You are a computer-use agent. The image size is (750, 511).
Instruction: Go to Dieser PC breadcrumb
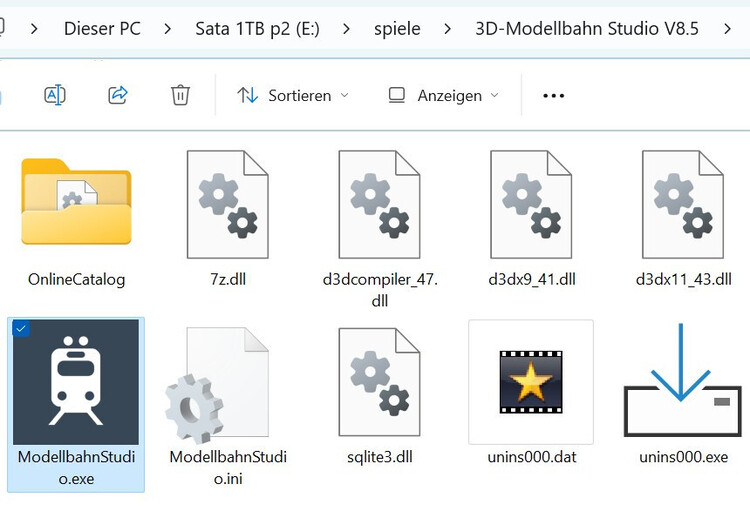(x=102, y=28)
